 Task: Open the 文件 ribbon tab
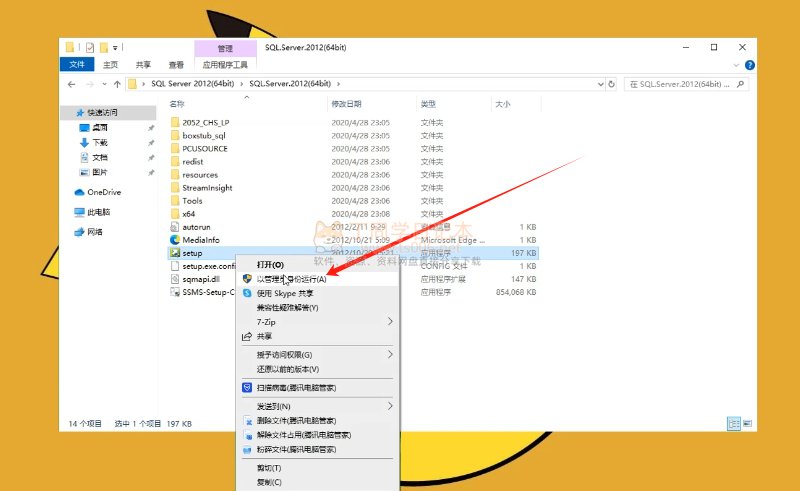(77, 64)
